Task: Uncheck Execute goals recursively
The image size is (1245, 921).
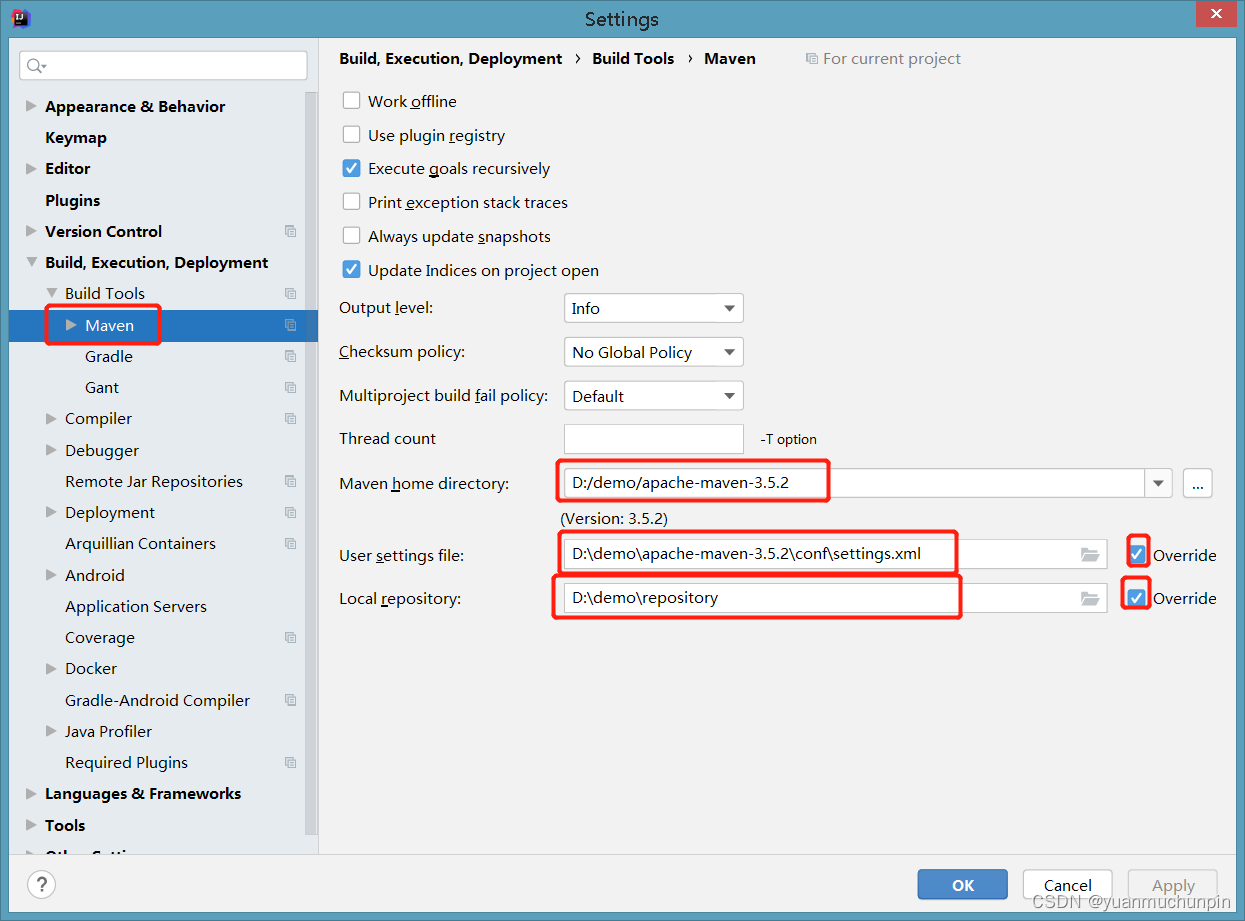Action: [x=351, y=168]
